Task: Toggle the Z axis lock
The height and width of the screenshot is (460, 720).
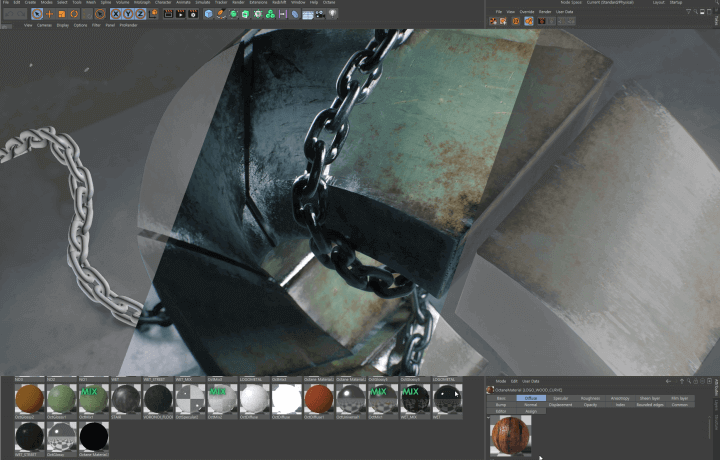Action: [140, 14]
